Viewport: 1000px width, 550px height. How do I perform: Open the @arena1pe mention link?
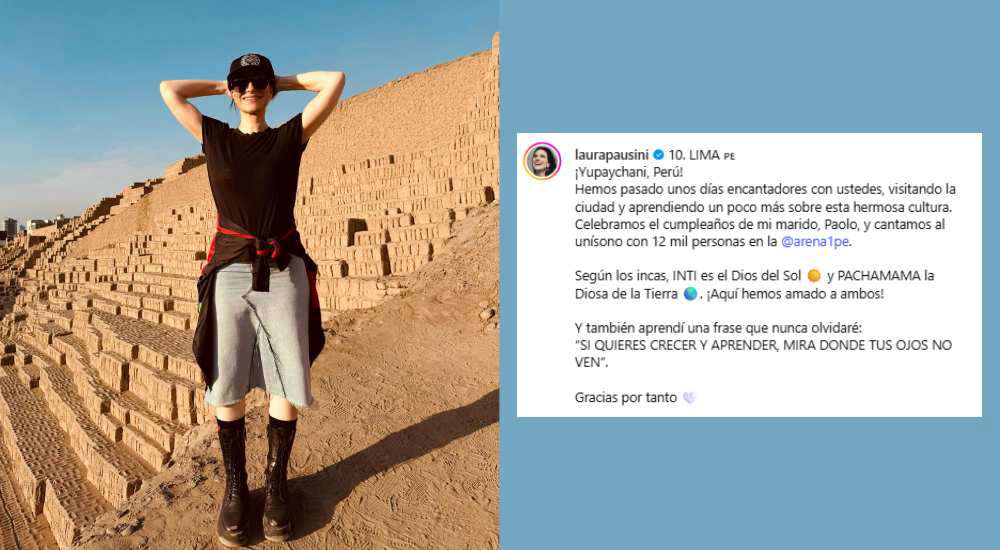(x=816, y=242)
